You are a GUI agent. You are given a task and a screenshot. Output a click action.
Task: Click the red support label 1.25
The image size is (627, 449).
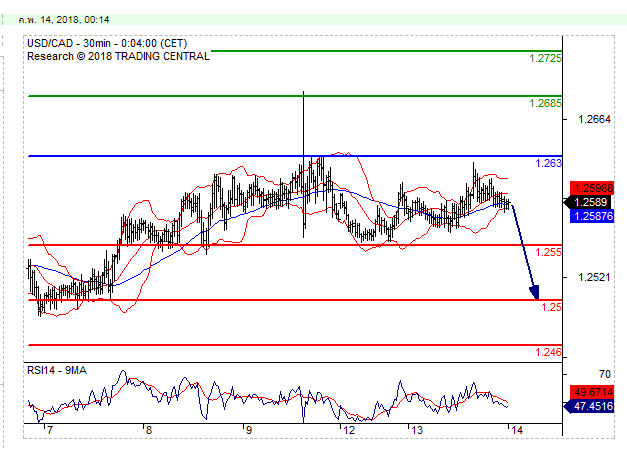(x=551, y=307)
